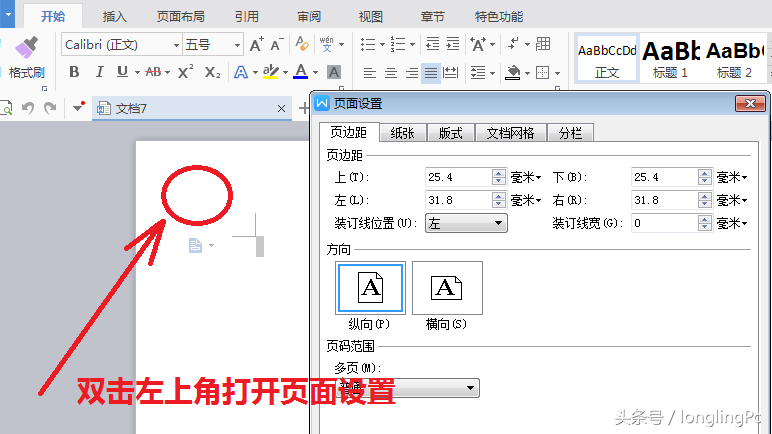Open 纸张 tab in page setup
This screenshot has height=434, width=772.
coord(402,133)
